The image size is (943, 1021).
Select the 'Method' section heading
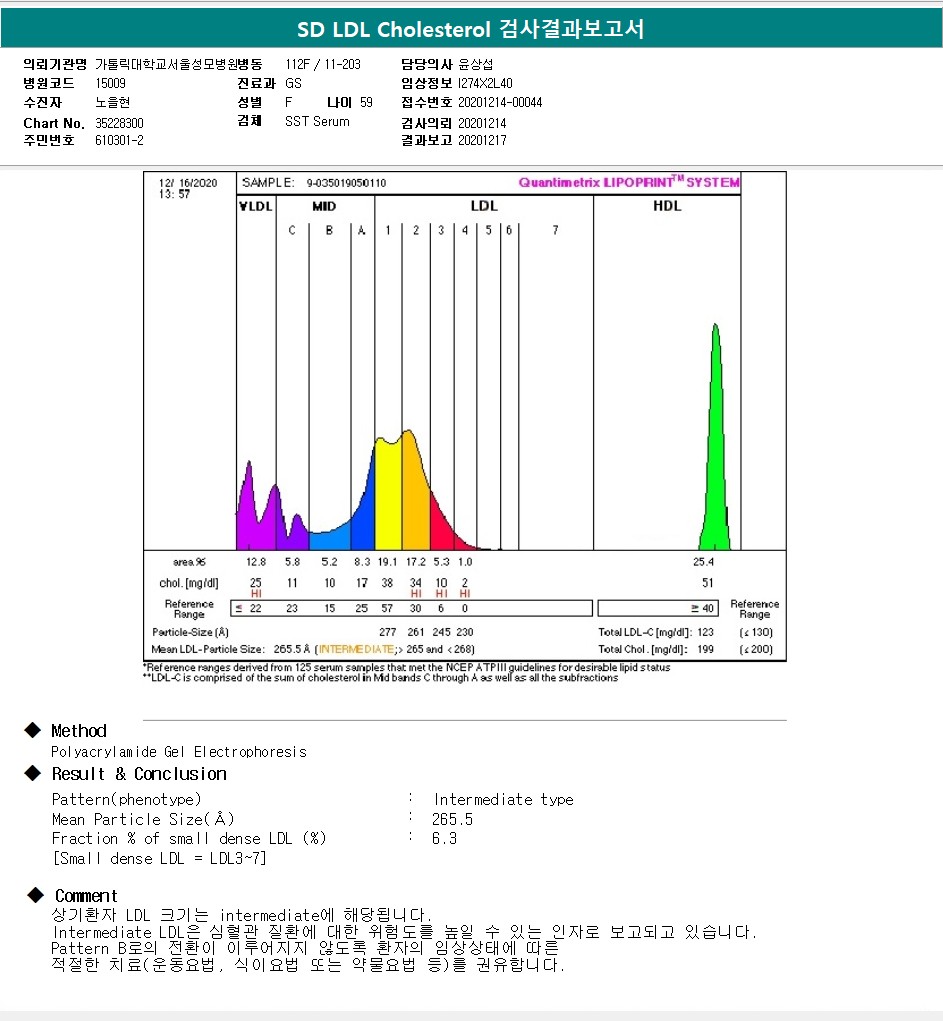tap(79, 731)
